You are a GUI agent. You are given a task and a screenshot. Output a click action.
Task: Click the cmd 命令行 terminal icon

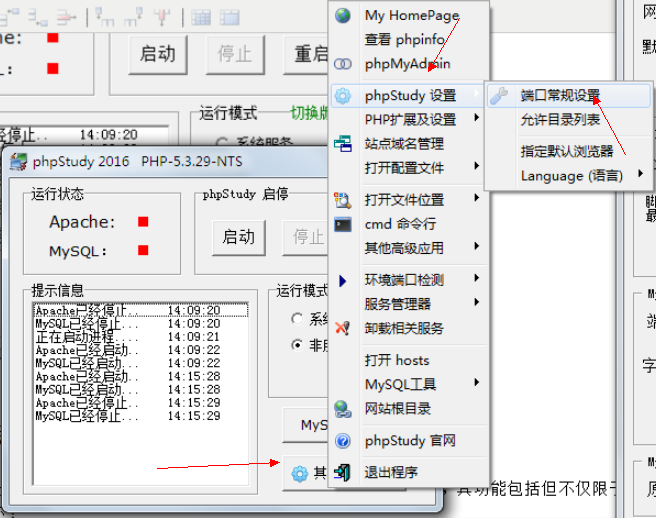[x=343, y=224]
